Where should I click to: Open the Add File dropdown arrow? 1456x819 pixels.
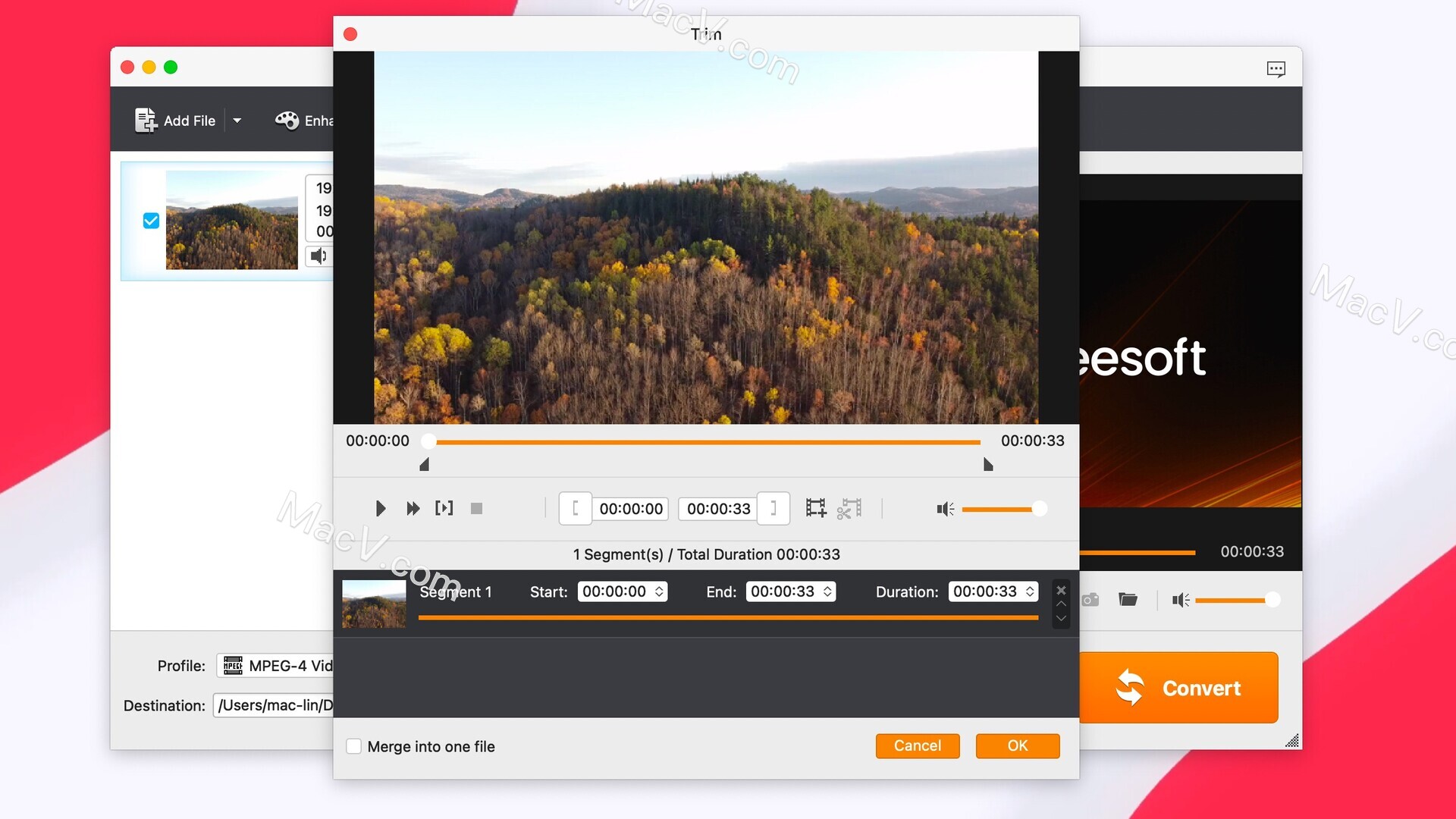click(x=237, y=121)
